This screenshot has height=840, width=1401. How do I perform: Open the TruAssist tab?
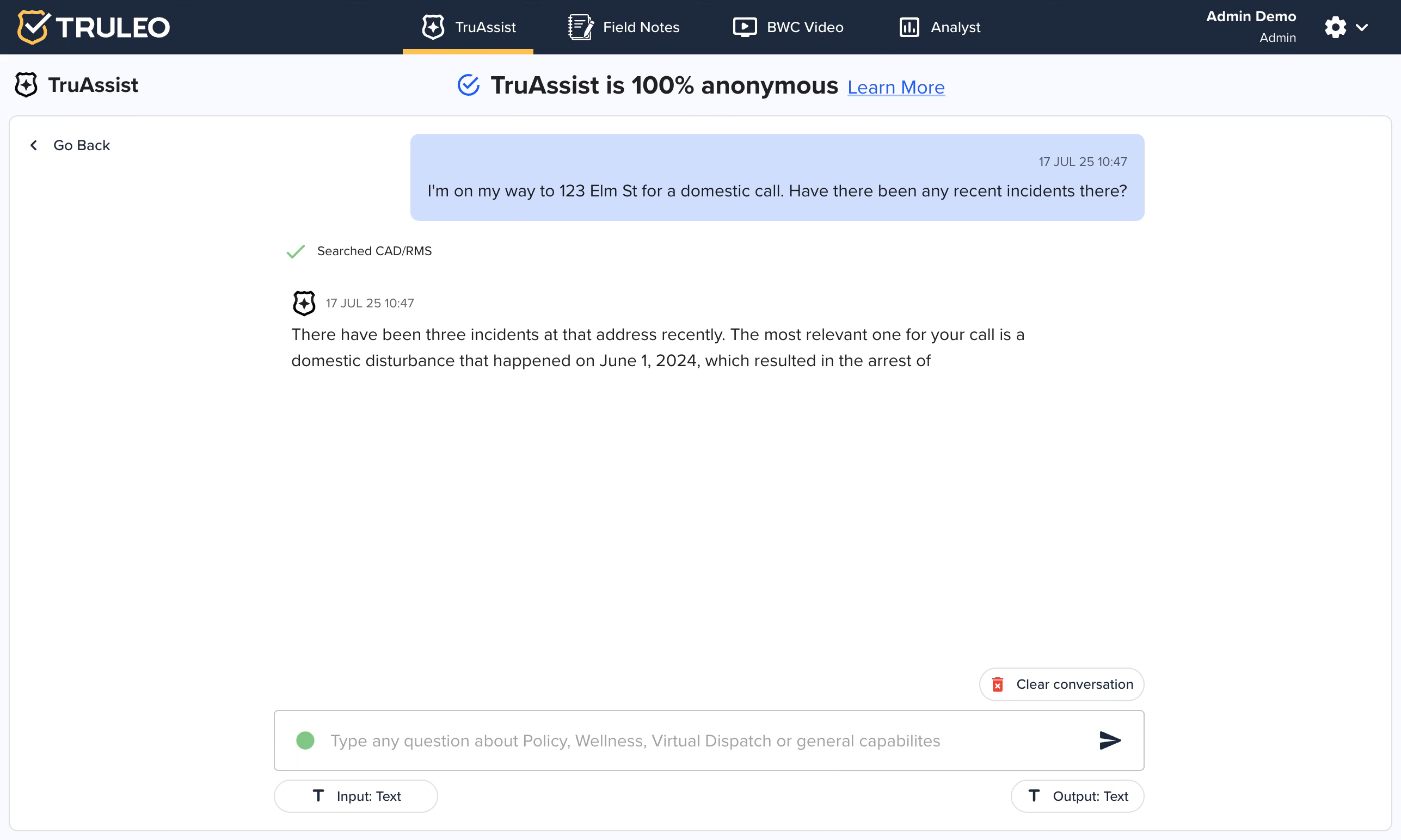click(468, 27)
